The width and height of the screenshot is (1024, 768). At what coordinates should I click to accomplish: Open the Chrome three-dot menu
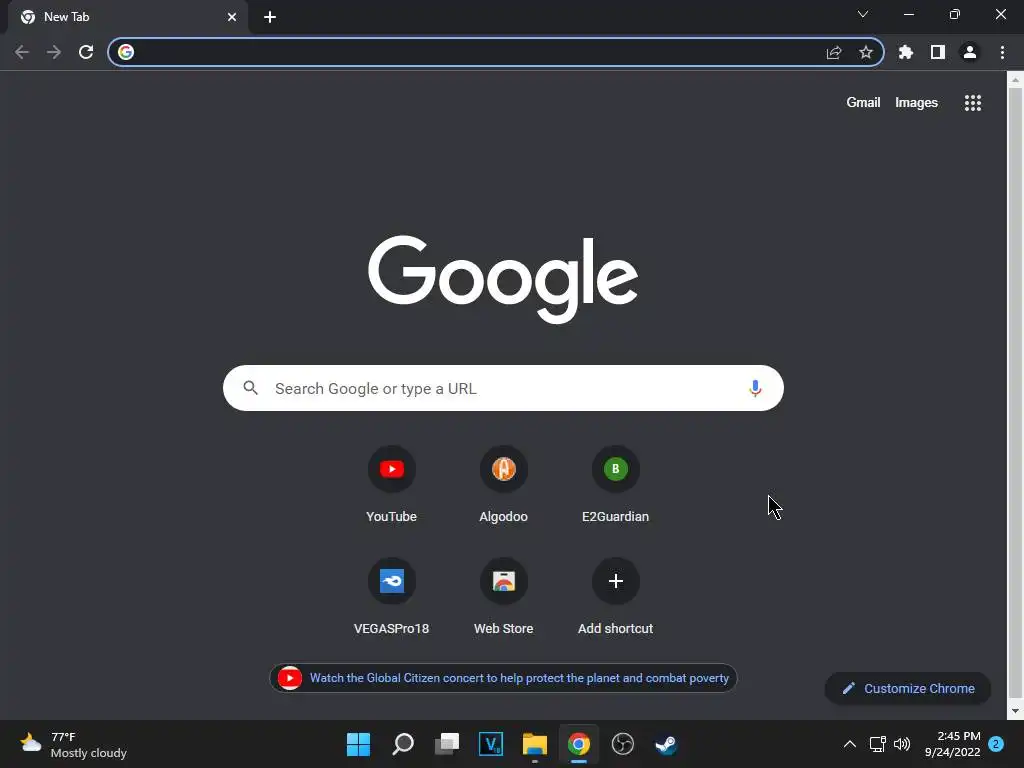click(x=1002, y=52)
